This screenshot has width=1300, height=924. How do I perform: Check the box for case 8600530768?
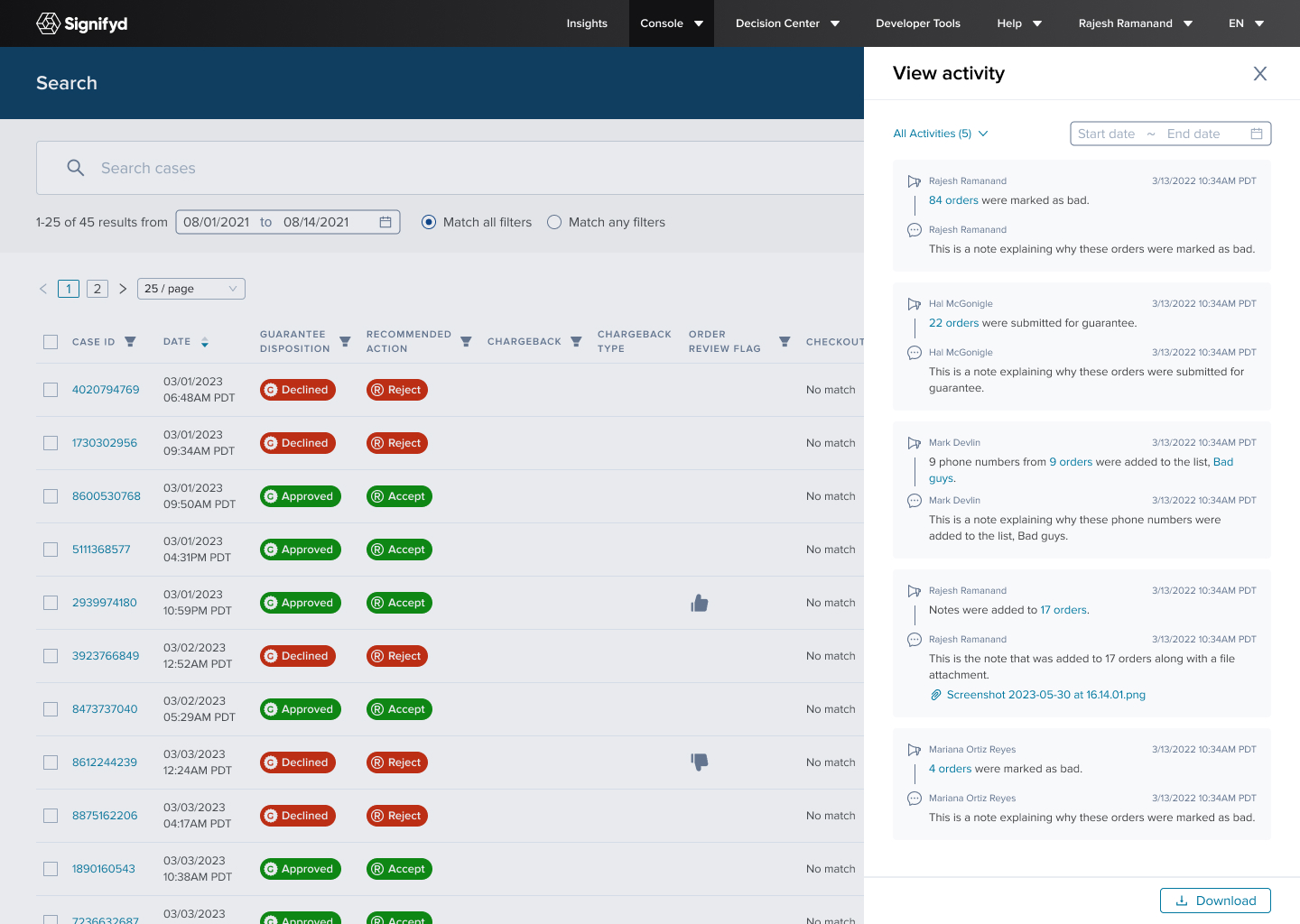point(51,496)
